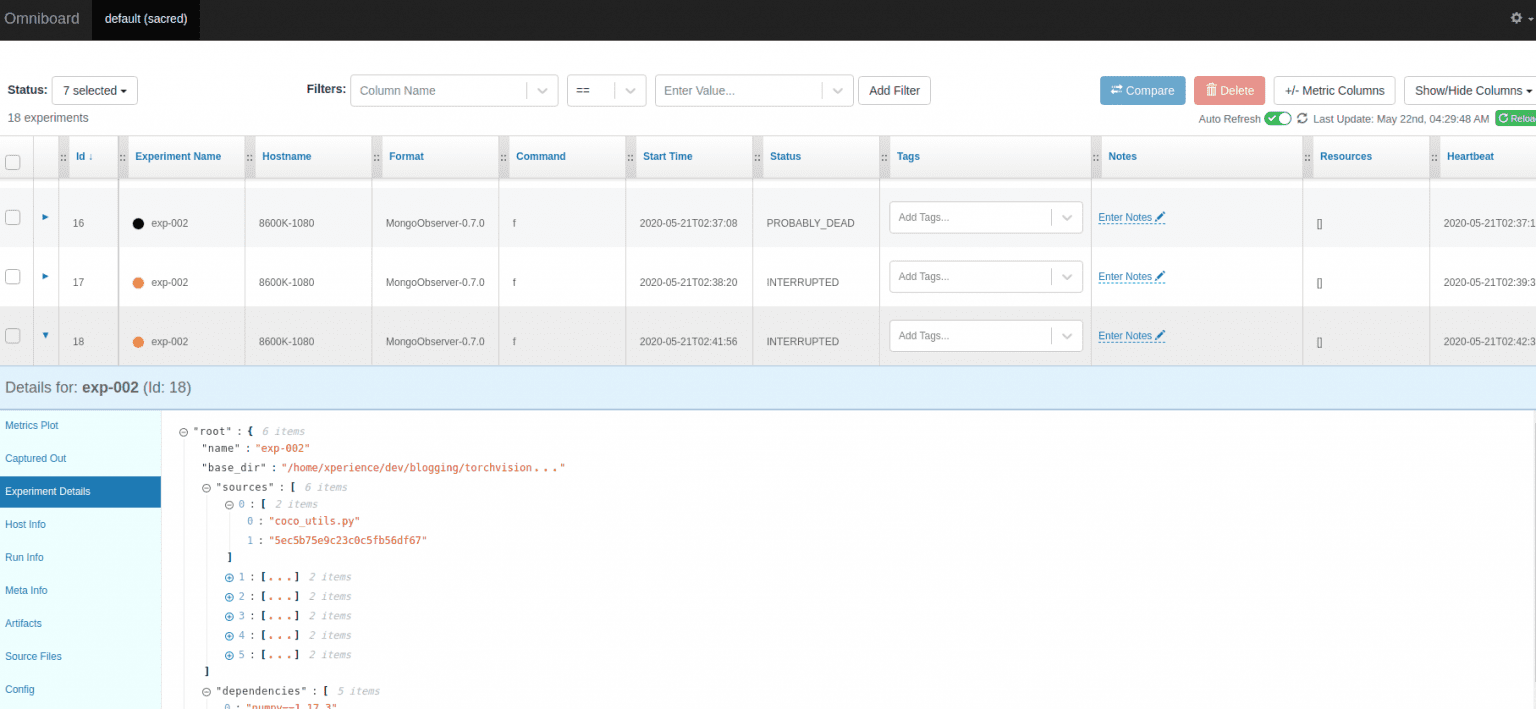Image resolution: width=1536 pixels, height=709 pixels.
Task: Open the Metrics Plot section in the sidebar
Action: coord(31,424)
